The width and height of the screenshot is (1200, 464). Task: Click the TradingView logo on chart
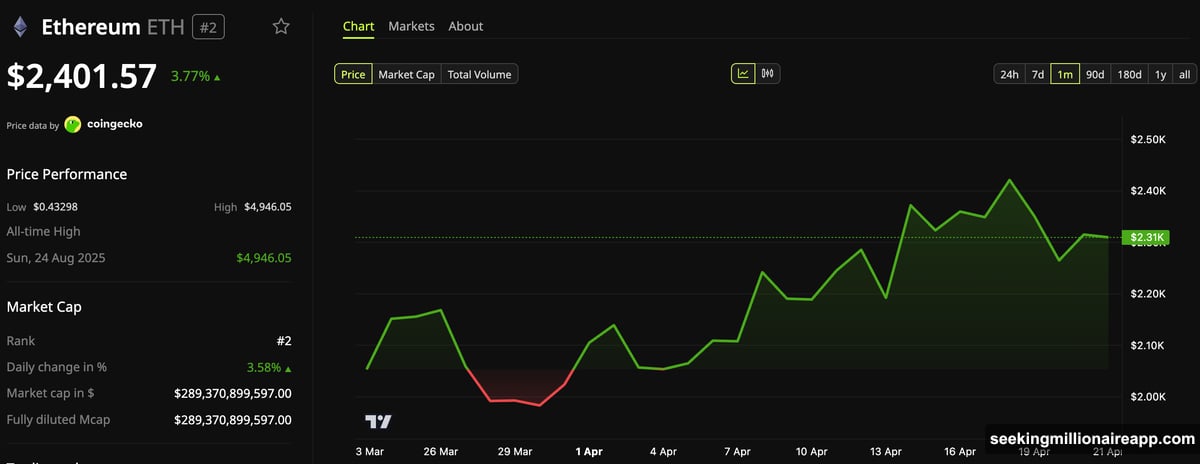[378, 422]
